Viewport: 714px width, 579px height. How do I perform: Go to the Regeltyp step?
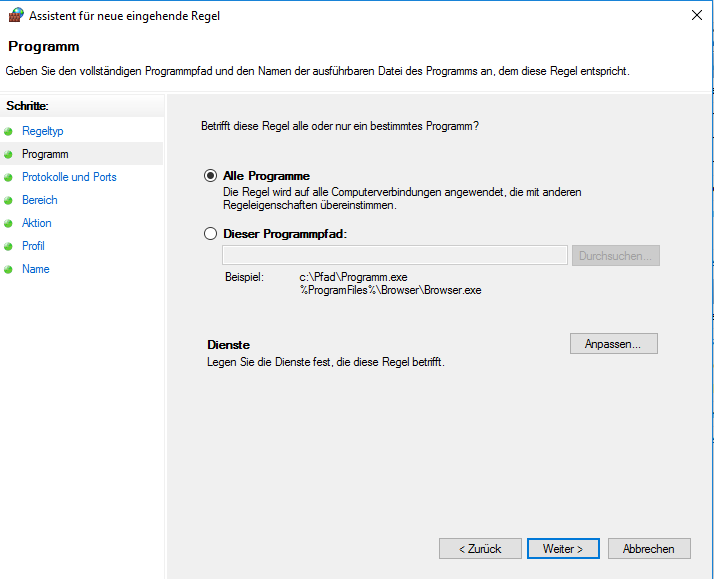tap(43, 131)
